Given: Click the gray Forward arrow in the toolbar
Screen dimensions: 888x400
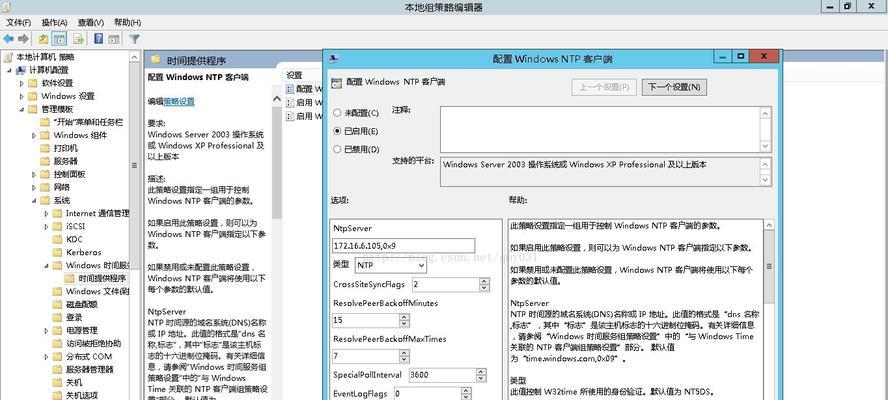Looking at the screenshot, I should (x=23, y=39).
